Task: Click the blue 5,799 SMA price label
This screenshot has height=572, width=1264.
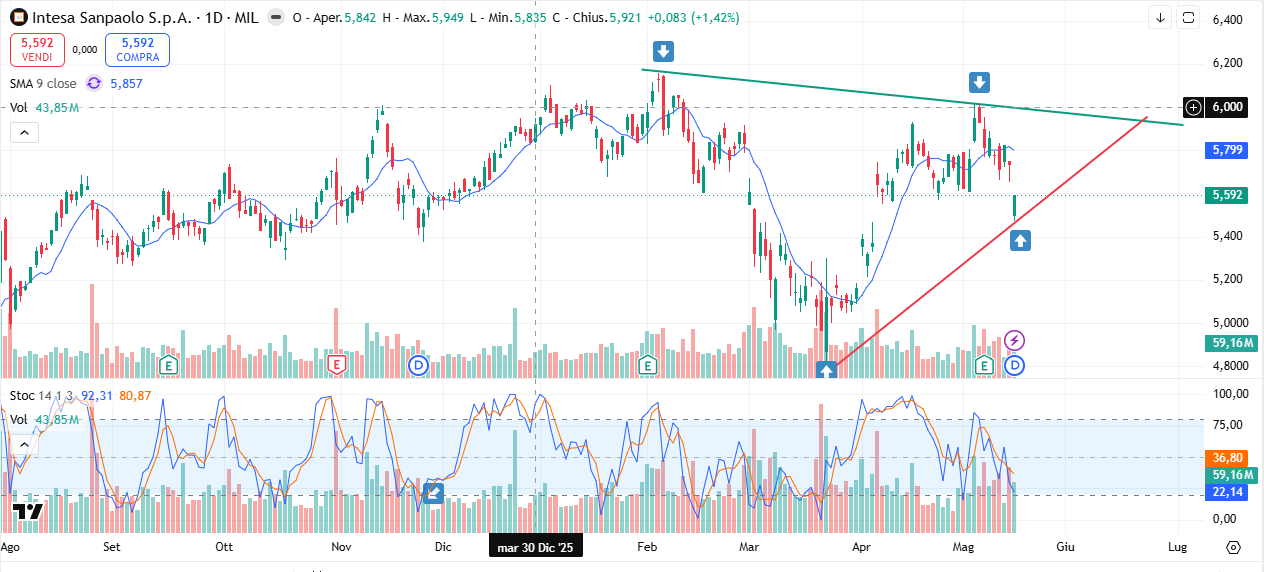Action: tap(1227, 150)
